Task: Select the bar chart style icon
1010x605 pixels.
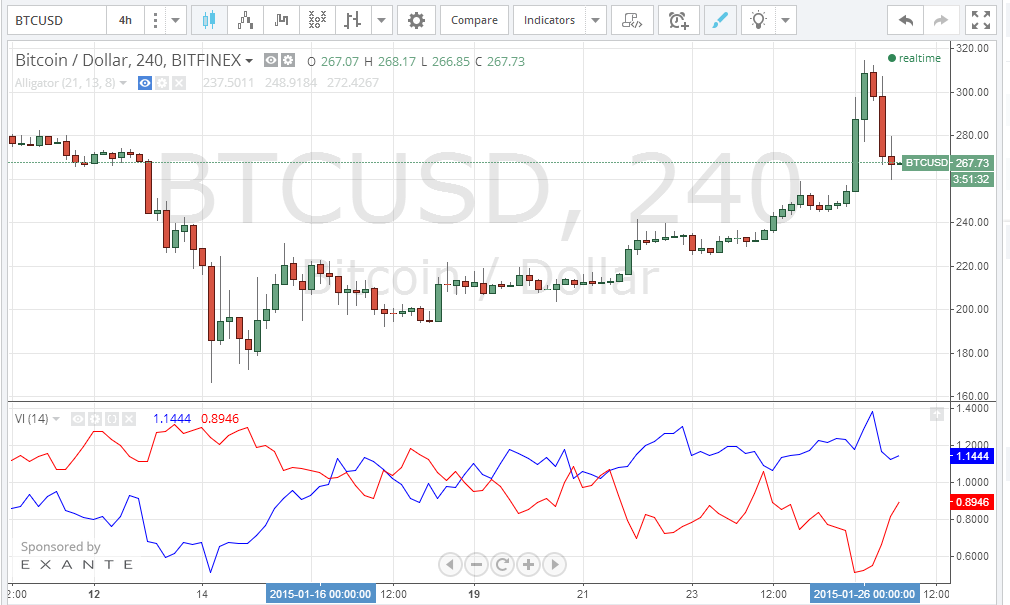Action: click(x=353, y=21)
